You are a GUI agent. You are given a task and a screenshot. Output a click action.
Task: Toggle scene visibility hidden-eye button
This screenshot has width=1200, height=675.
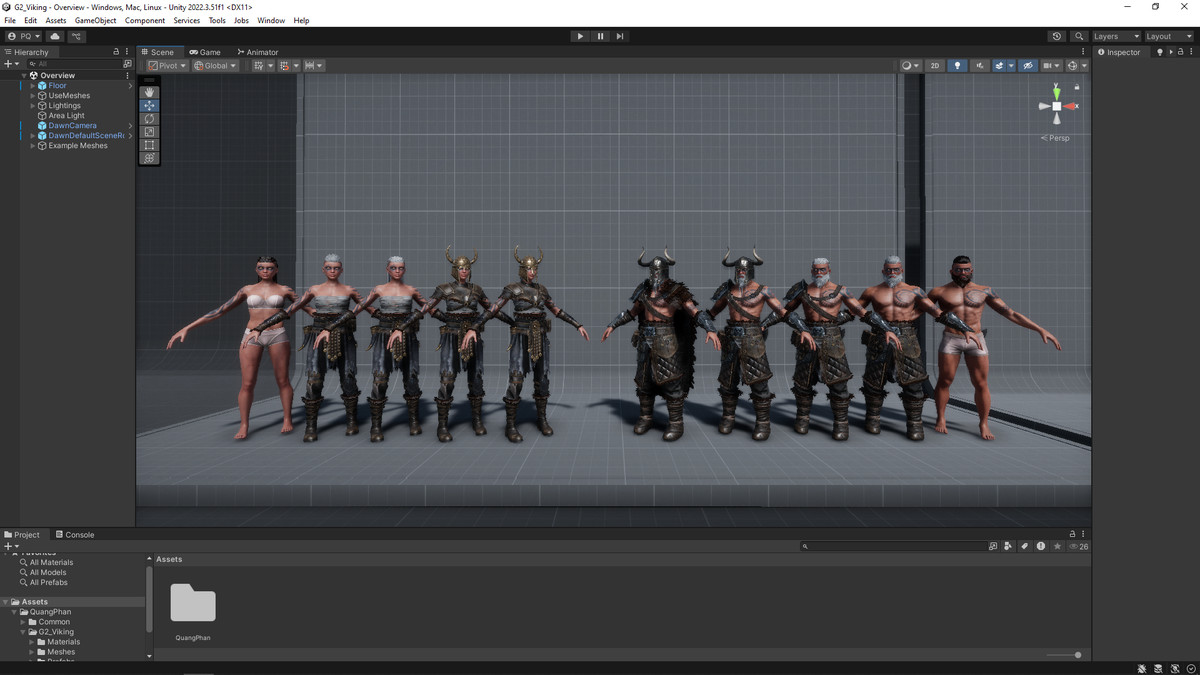(x=1027, y=66)
